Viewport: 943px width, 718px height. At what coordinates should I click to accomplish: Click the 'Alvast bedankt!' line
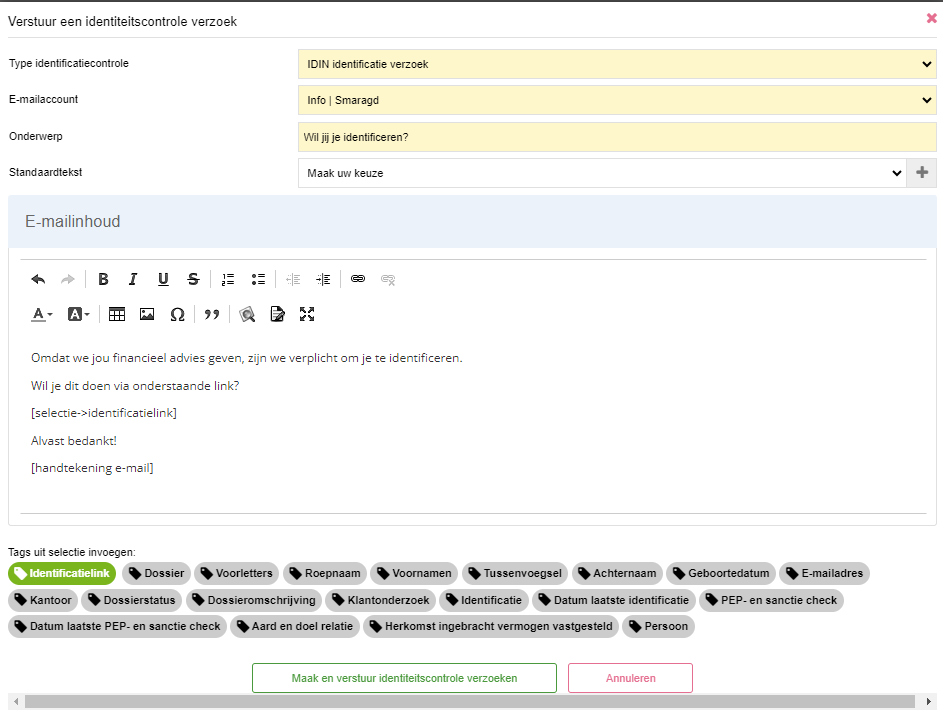pyautogui.click(x=74, y=441)
